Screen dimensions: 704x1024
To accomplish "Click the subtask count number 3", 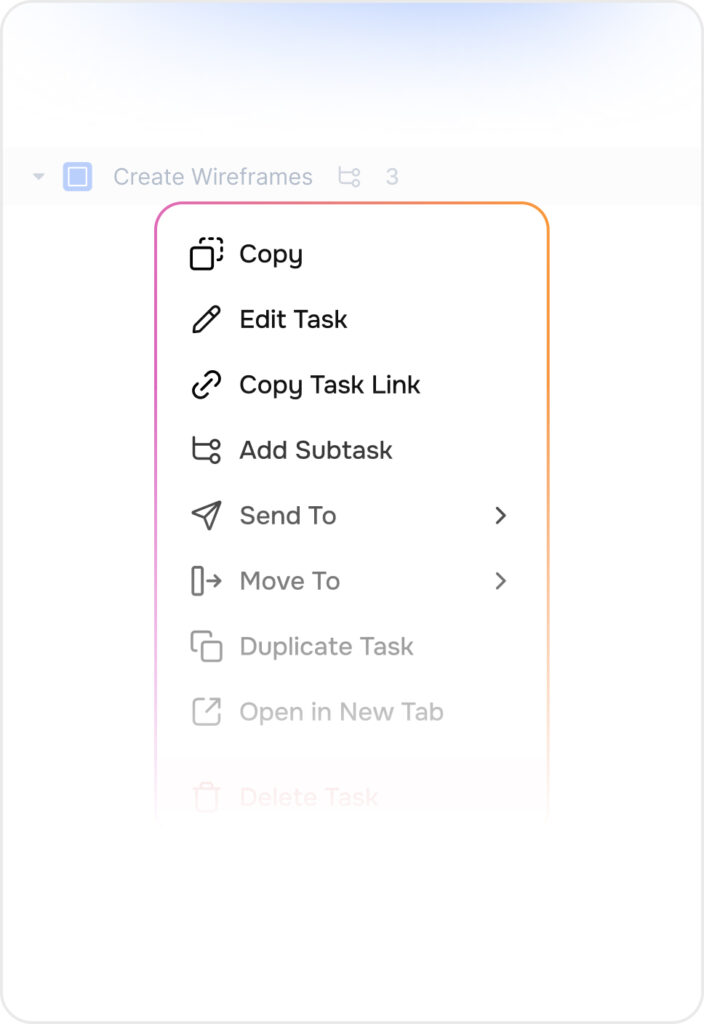I will click(392, 177).
